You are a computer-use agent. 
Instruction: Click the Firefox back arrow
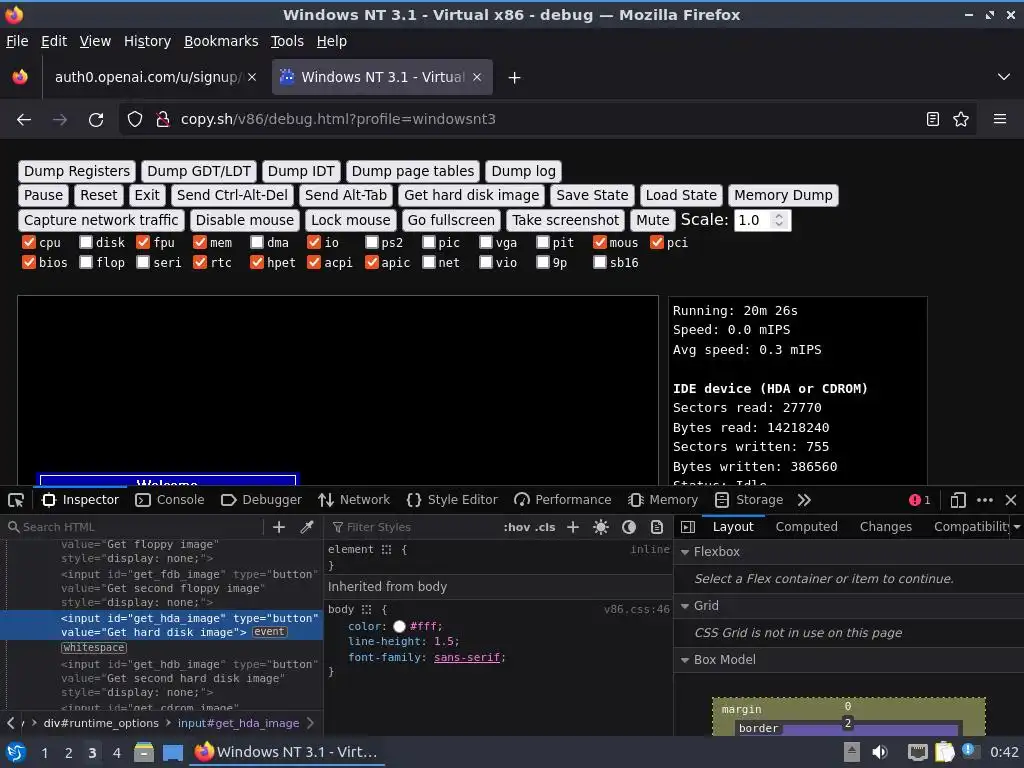pos(24,120)
